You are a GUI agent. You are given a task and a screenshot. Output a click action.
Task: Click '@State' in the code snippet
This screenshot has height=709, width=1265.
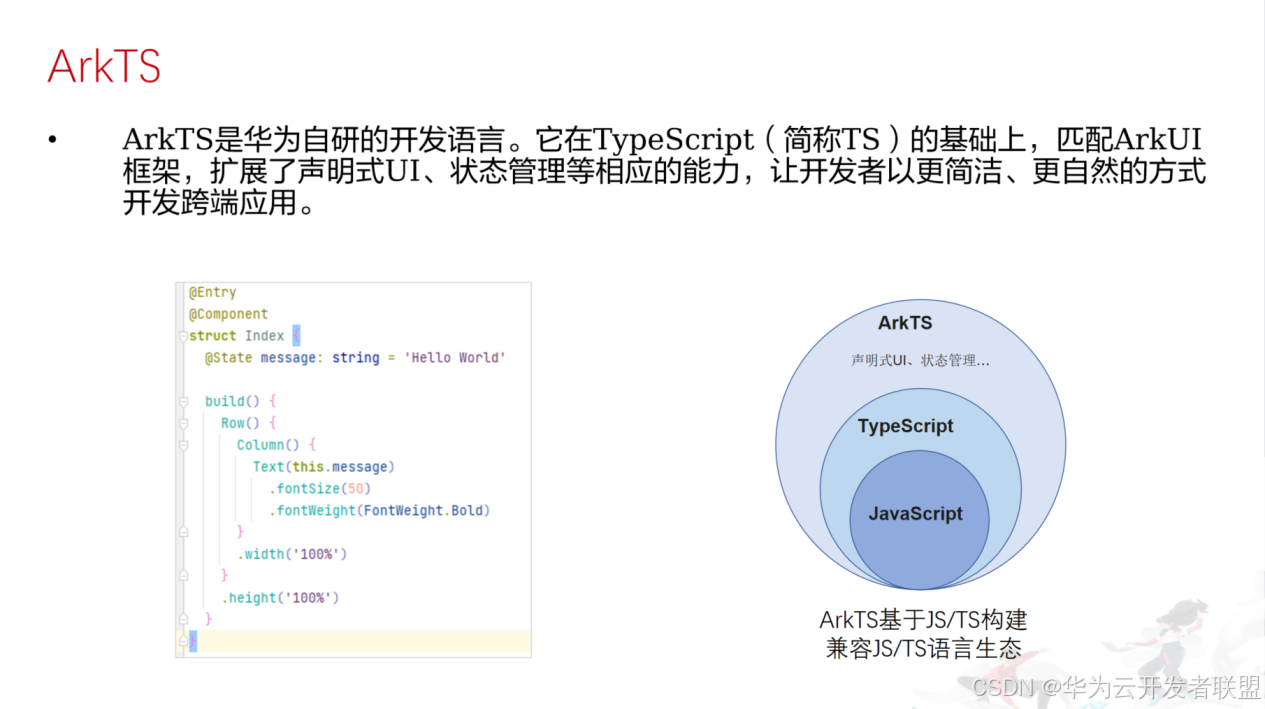click(229, 358)
